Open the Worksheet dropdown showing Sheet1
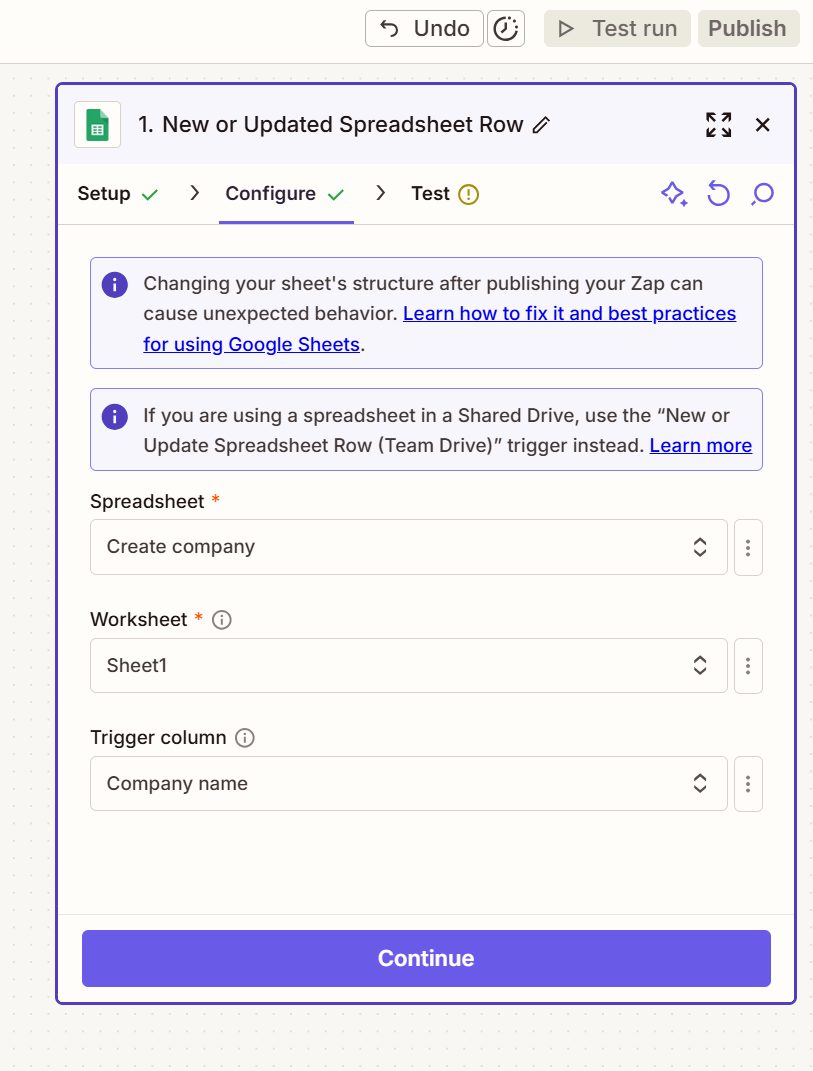Image resolution: width=813 pixels, height=1071 pixels. (408, 665)
